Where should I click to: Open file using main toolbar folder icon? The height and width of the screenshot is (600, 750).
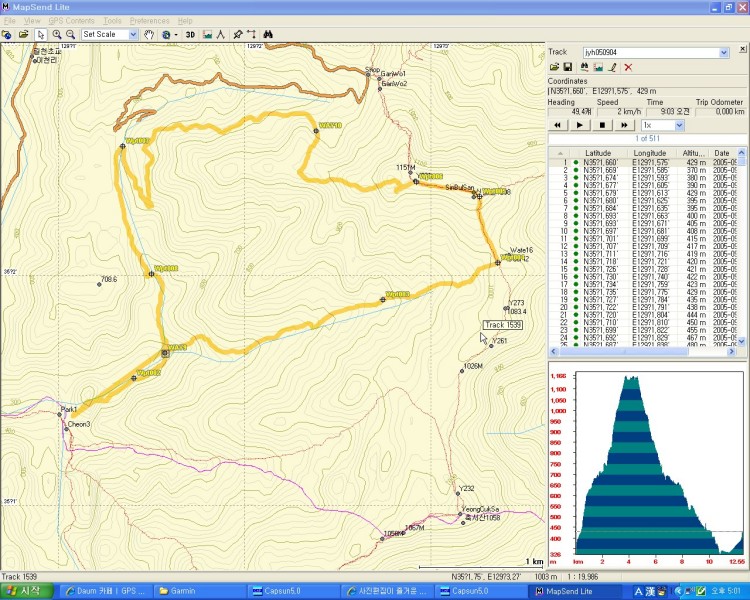23,34
